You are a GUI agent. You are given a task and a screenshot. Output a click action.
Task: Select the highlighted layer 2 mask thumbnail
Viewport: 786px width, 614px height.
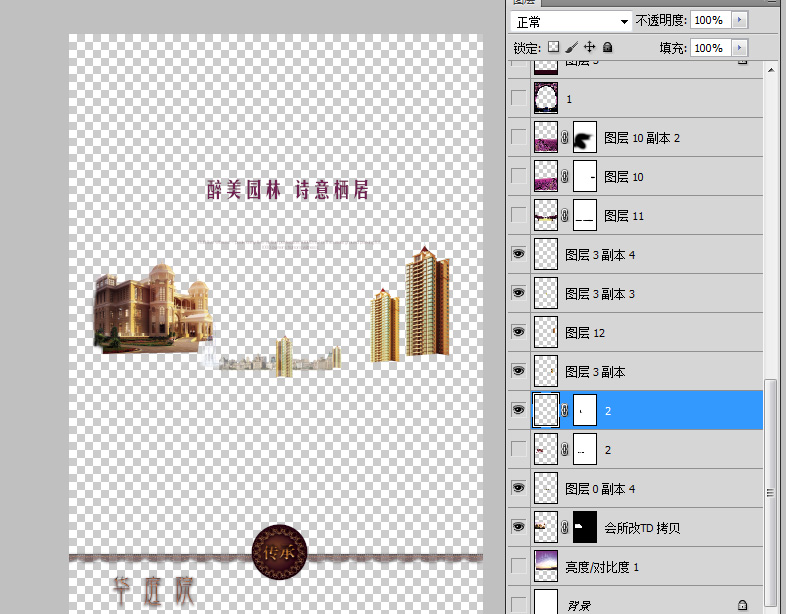(x=584, y=410)
